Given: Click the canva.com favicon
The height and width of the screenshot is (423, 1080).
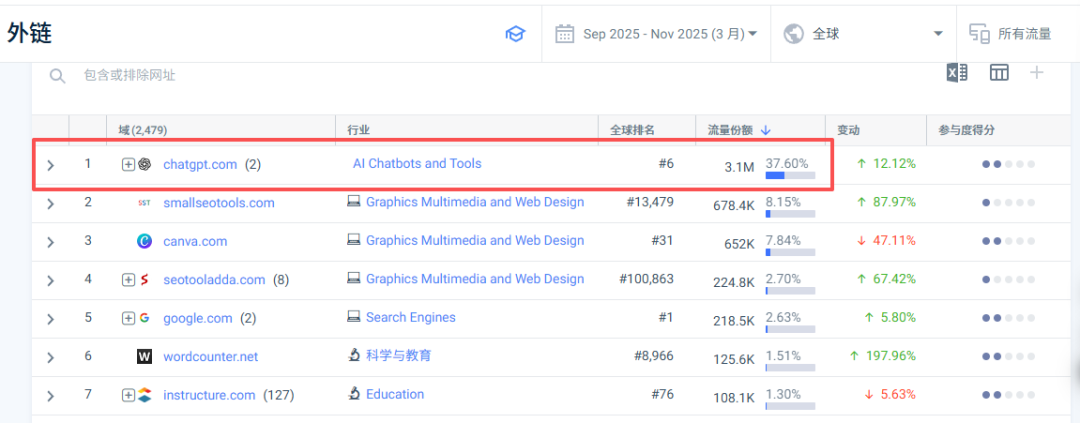Looking at the screenshot, I should 144,242.
